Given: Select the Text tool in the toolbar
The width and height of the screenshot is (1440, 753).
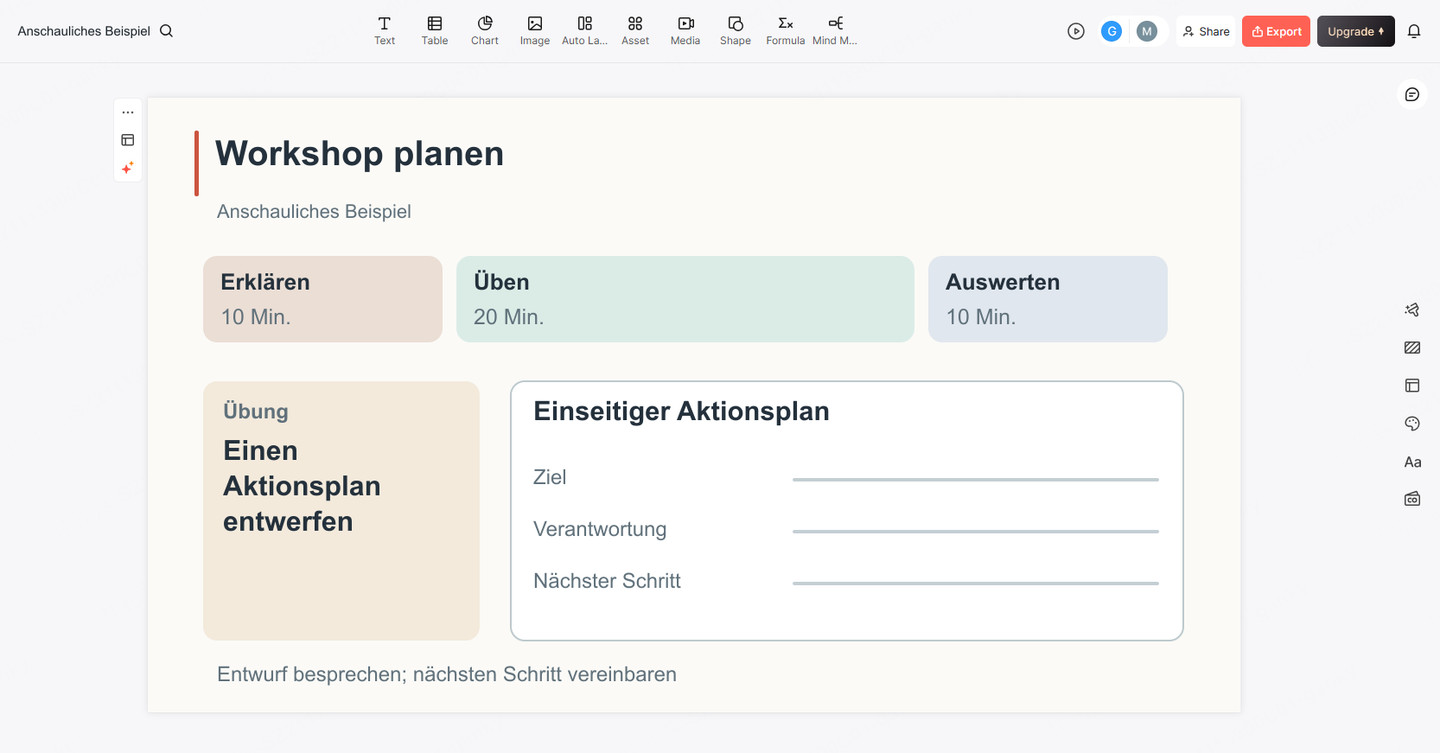Looking at the screenshot, I should tap(384, 30).
